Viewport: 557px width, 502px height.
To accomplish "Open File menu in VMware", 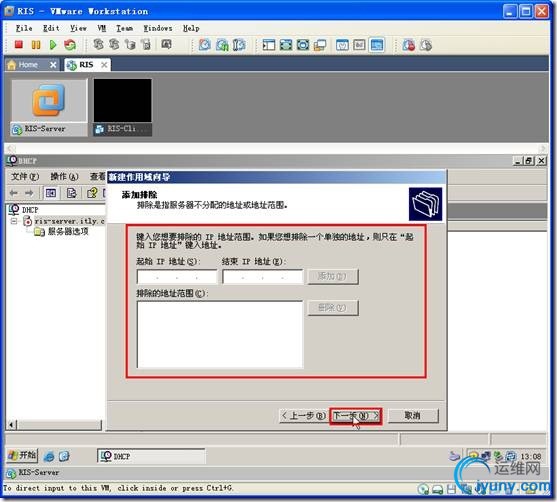I will point(24,28).
